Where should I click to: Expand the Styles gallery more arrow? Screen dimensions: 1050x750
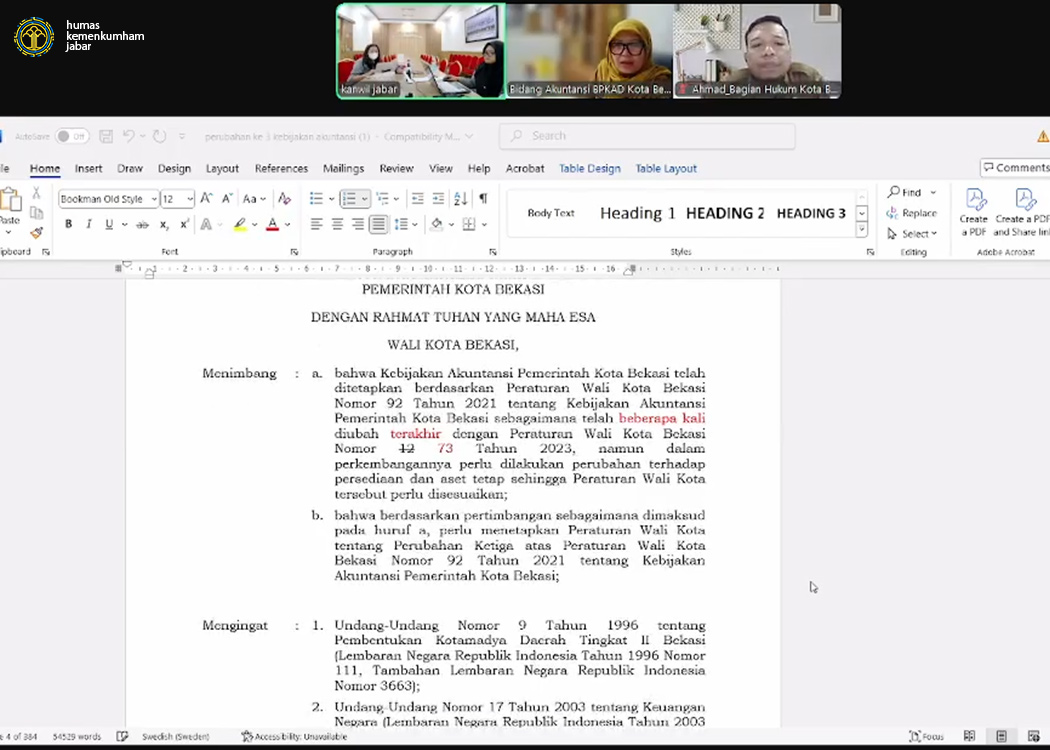pyautogui.click(x=862, y=230)
